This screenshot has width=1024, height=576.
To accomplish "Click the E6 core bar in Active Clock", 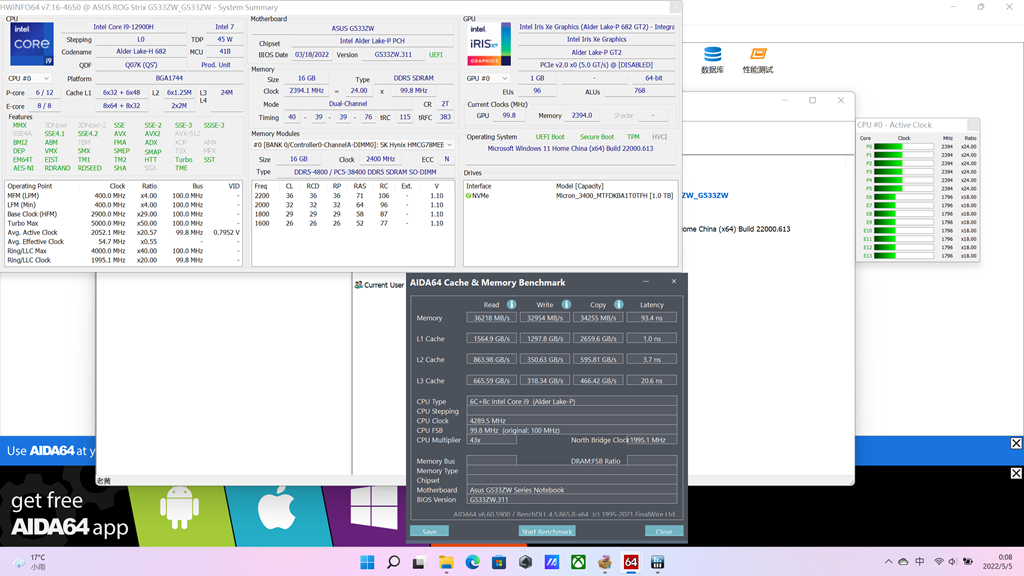I will (x=903, y=197).
